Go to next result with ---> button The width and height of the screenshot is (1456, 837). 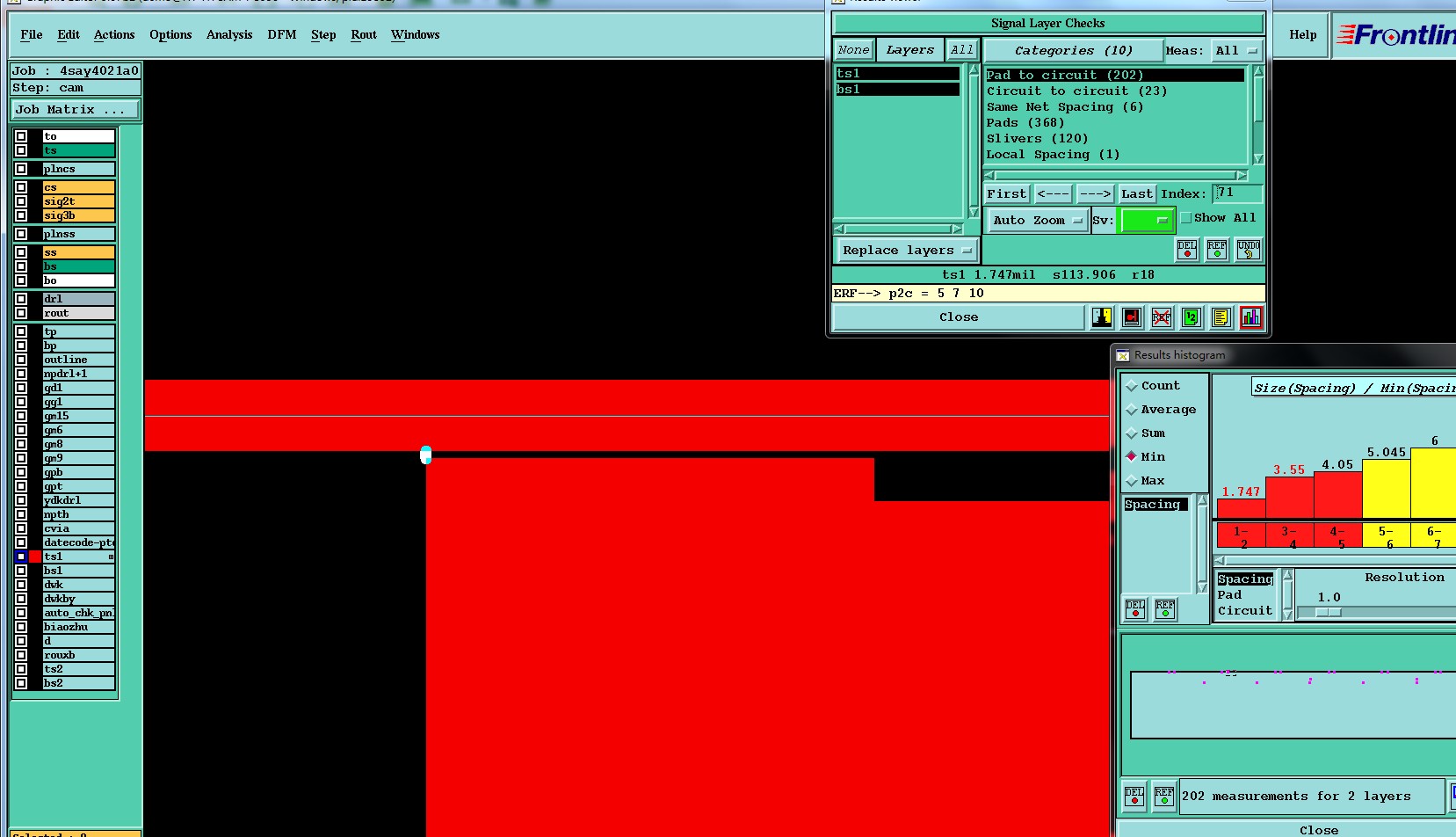pyautogui.click(x=1095, y=194)
